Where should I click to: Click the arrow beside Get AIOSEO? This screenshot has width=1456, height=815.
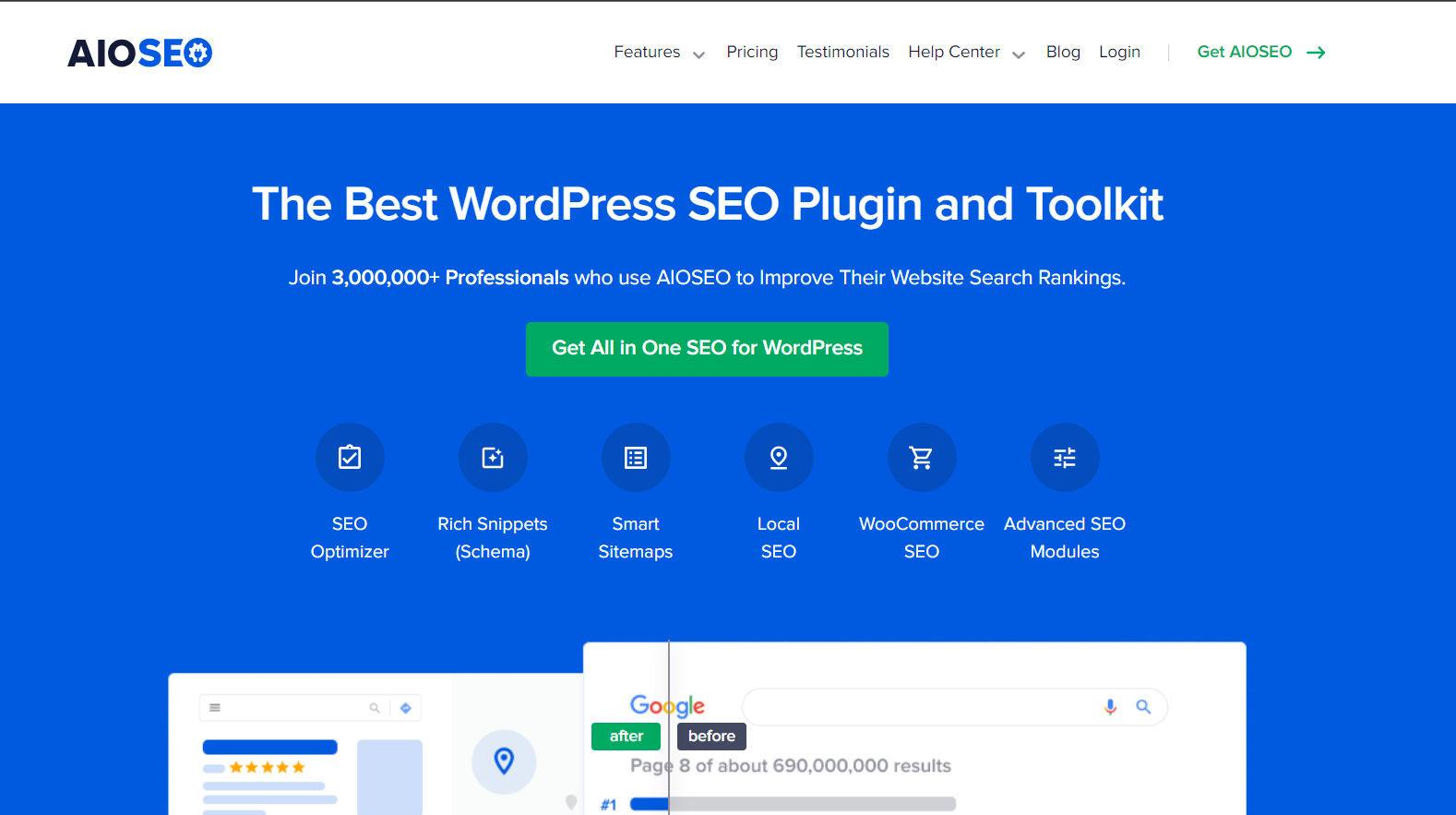(x=1316, y=53)
